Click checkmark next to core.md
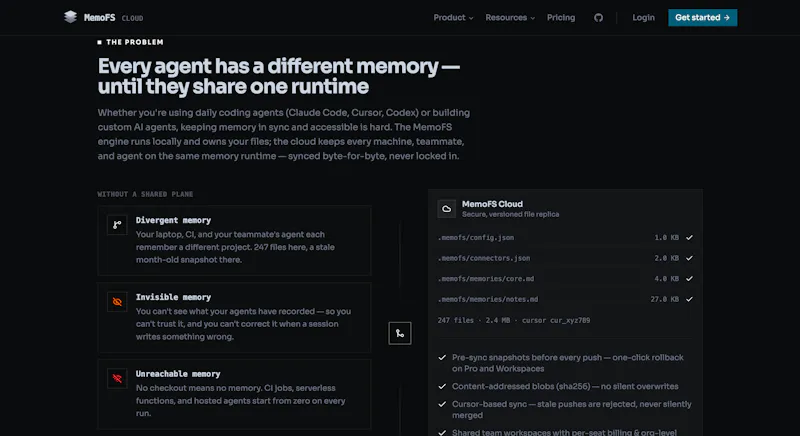The height and width of the screenshot is (436, 800). click(689, 278)
